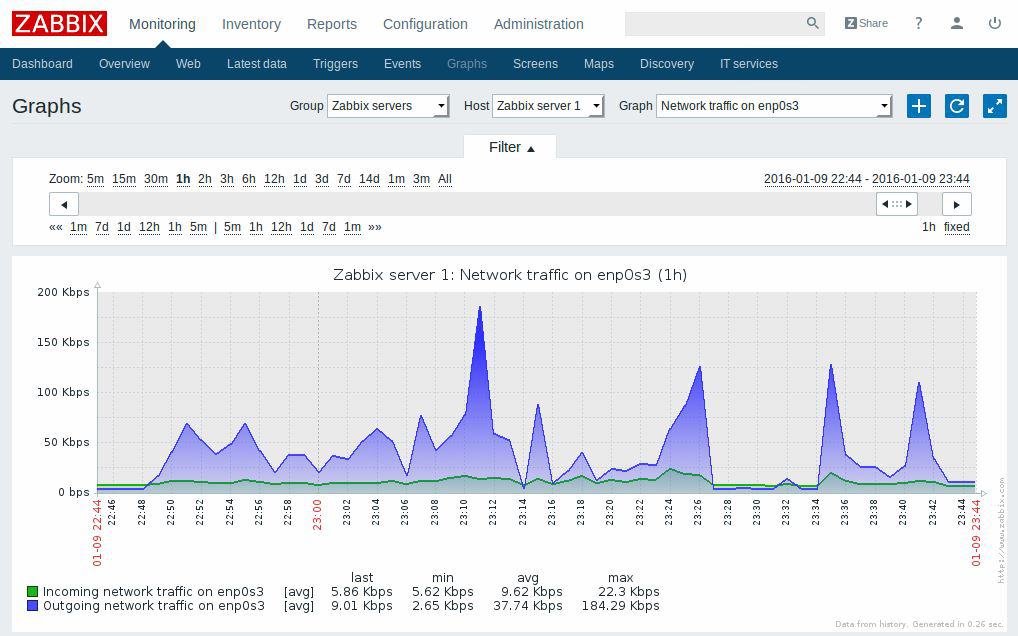
Task: Set zoom to 3m
Action: point(421,179)
